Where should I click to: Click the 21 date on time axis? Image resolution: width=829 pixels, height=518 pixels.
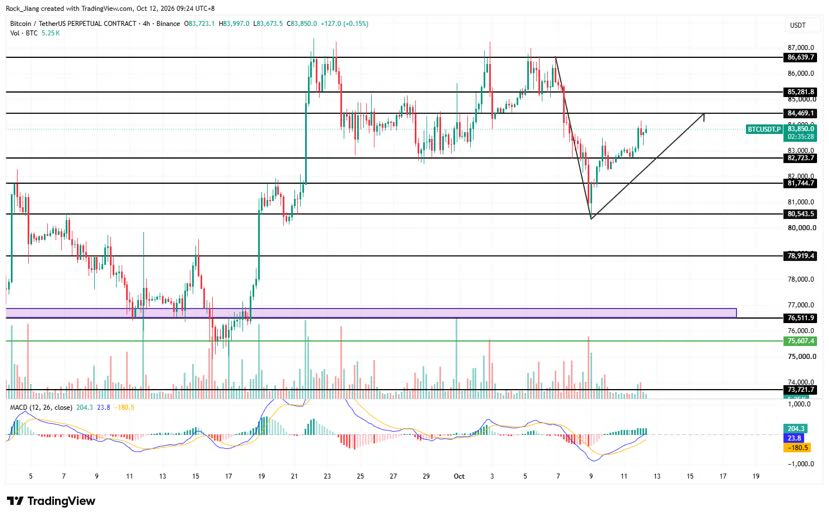[294, 476]
